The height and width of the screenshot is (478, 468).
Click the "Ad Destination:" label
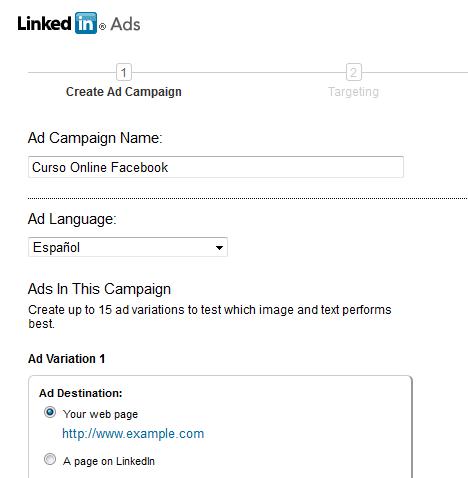pyautogui.click(x=81, y=393)
